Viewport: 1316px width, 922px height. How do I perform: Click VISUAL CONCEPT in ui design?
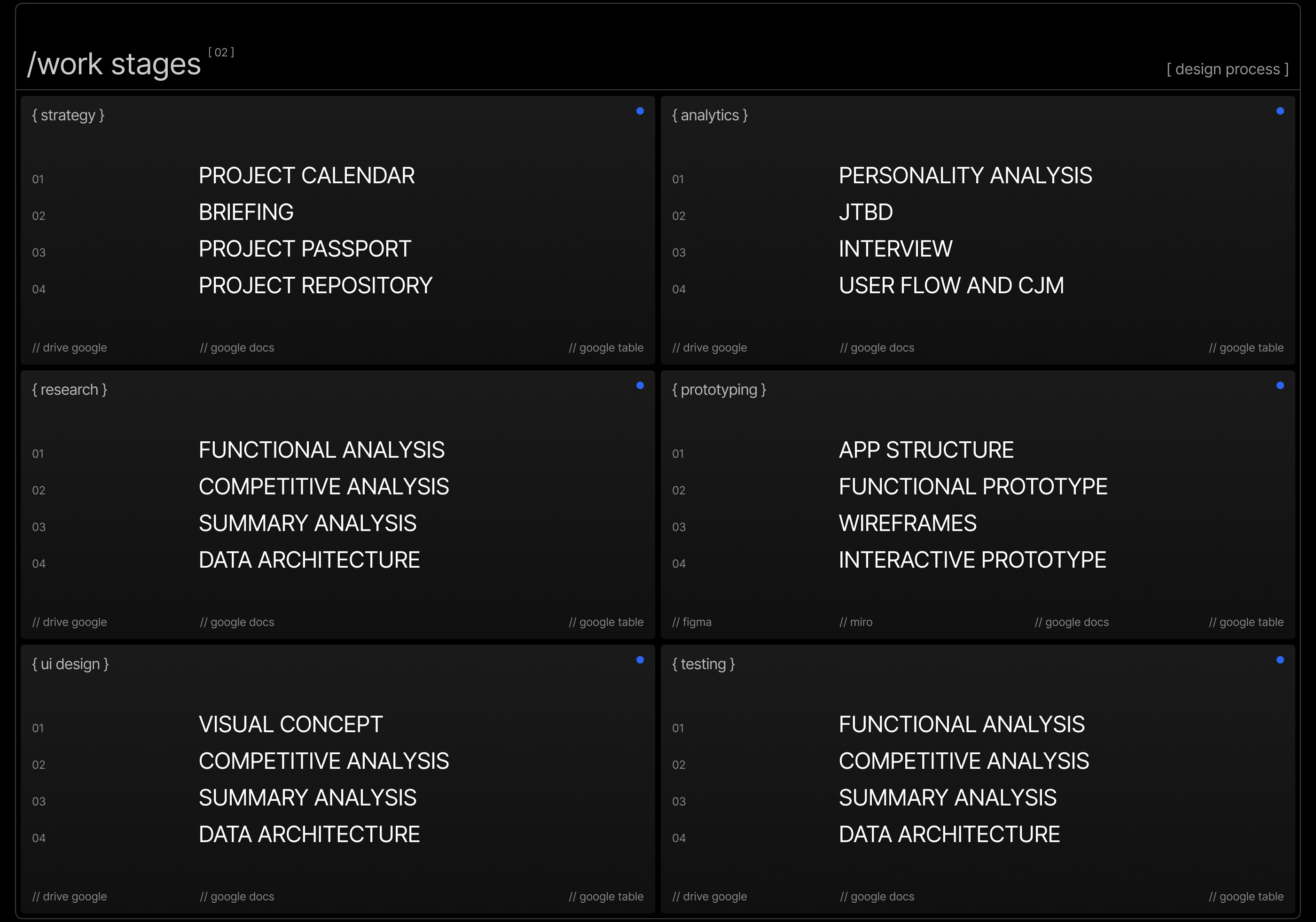290,725
